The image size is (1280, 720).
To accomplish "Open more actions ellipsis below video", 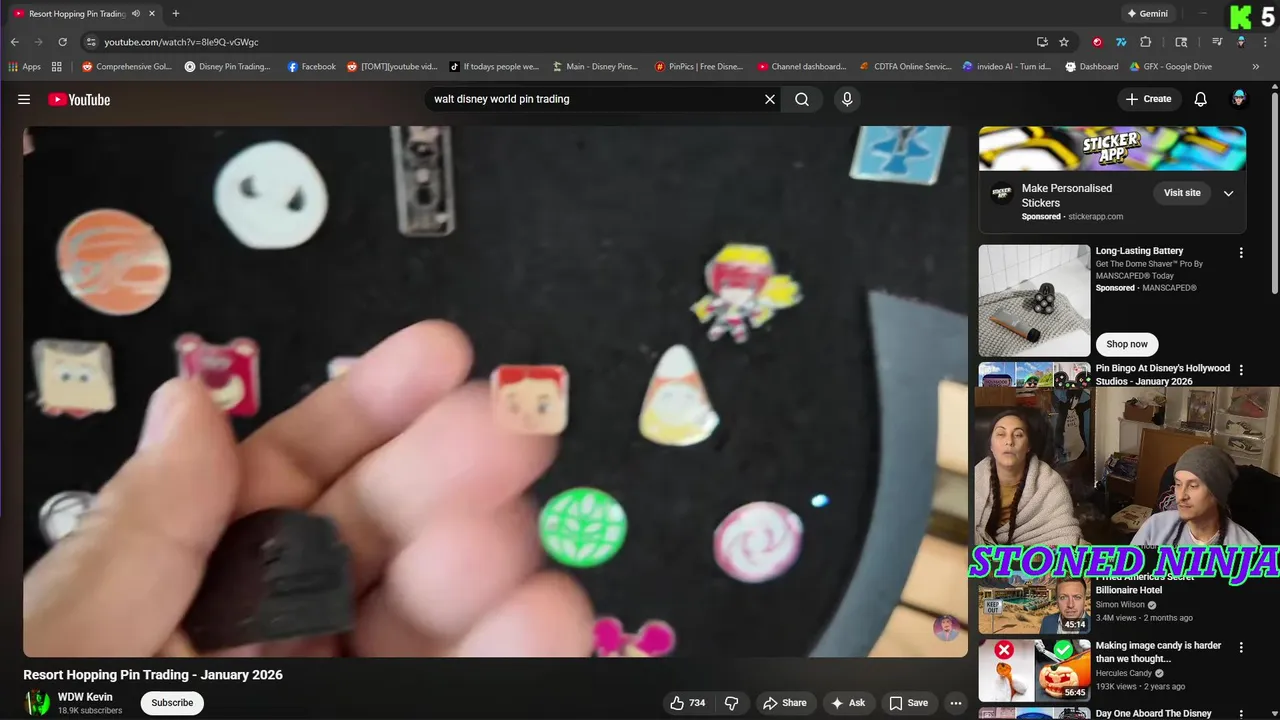I will pos(956,703).
